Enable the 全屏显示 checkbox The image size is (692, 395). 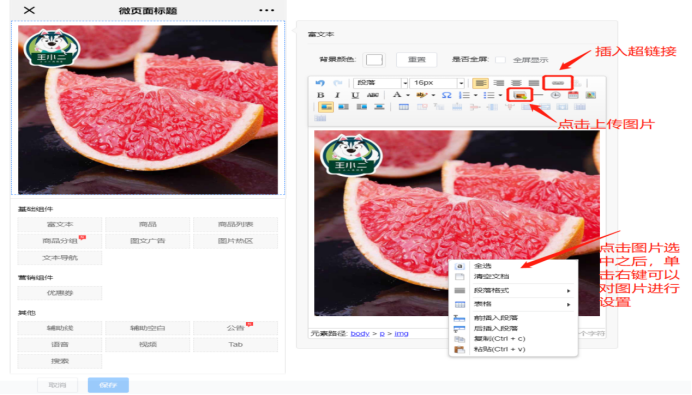[500, 60]
